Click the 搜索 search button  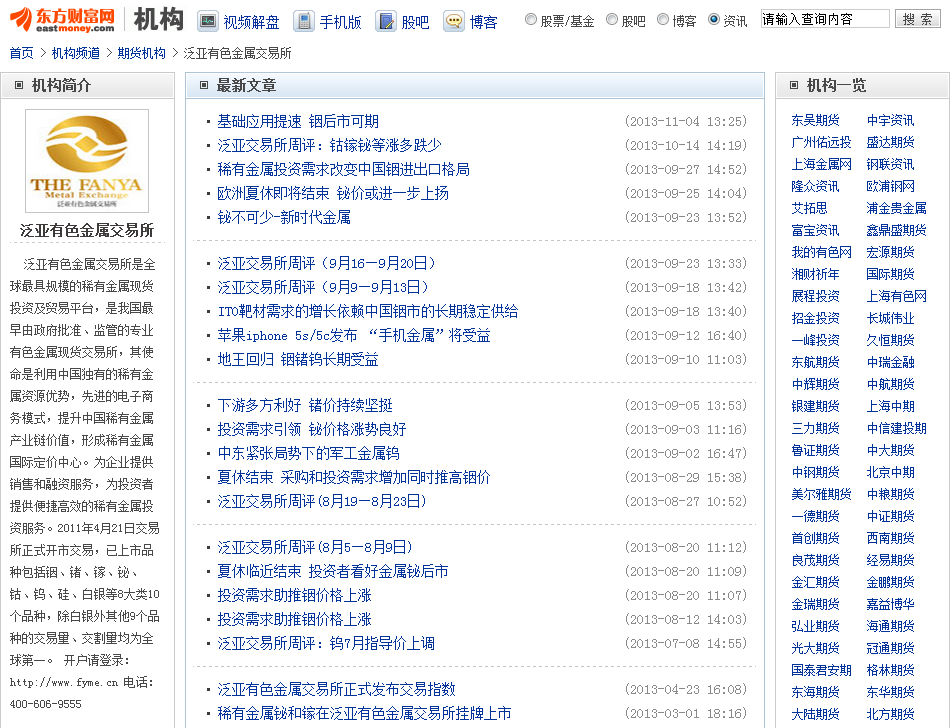click(918, 19)
